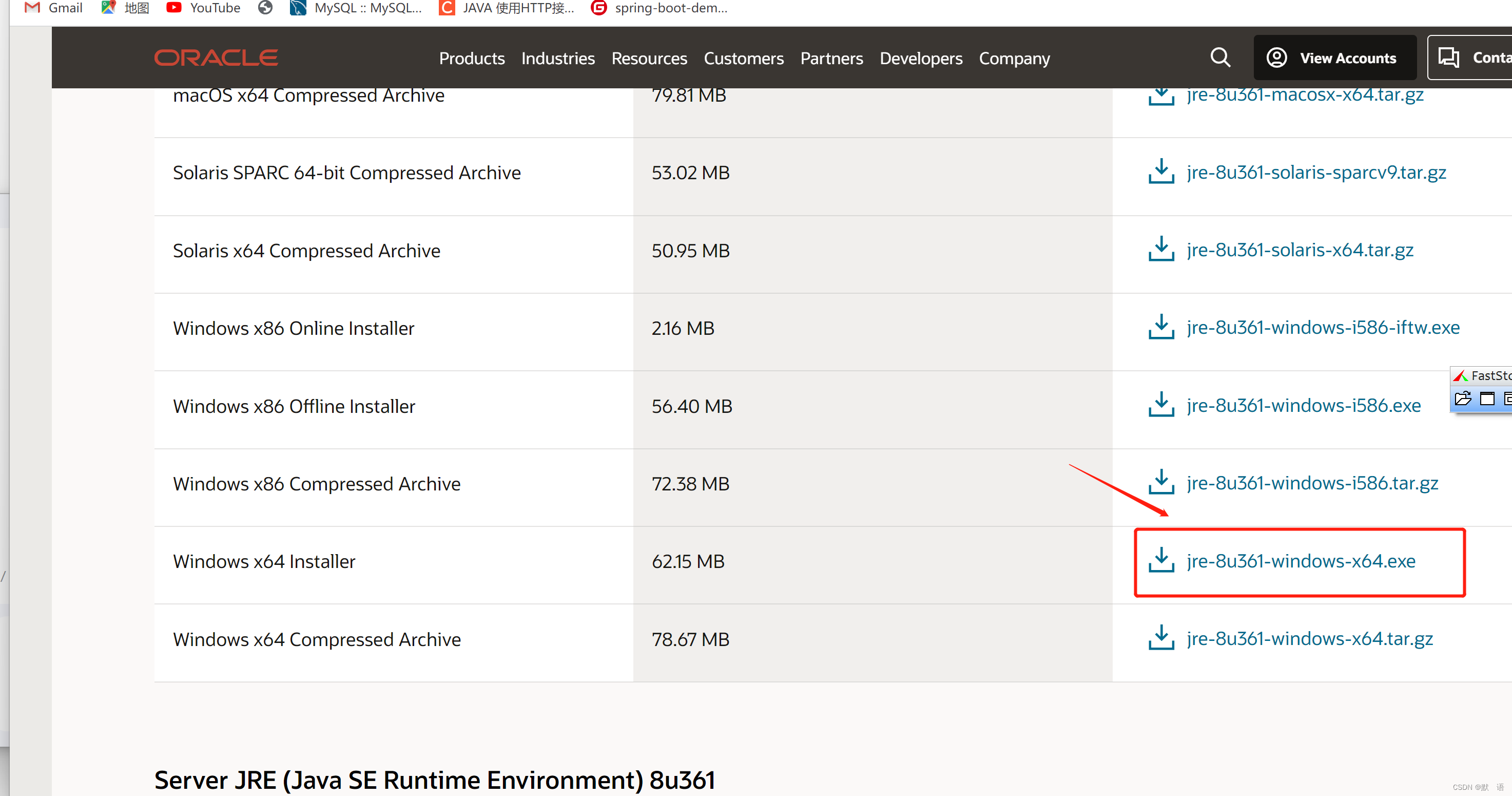Click download icon for solaris-sparcv9 archive
The height and width of the screenshot is (796, 1512).
pyautogui.click(x=1160, y=172)
